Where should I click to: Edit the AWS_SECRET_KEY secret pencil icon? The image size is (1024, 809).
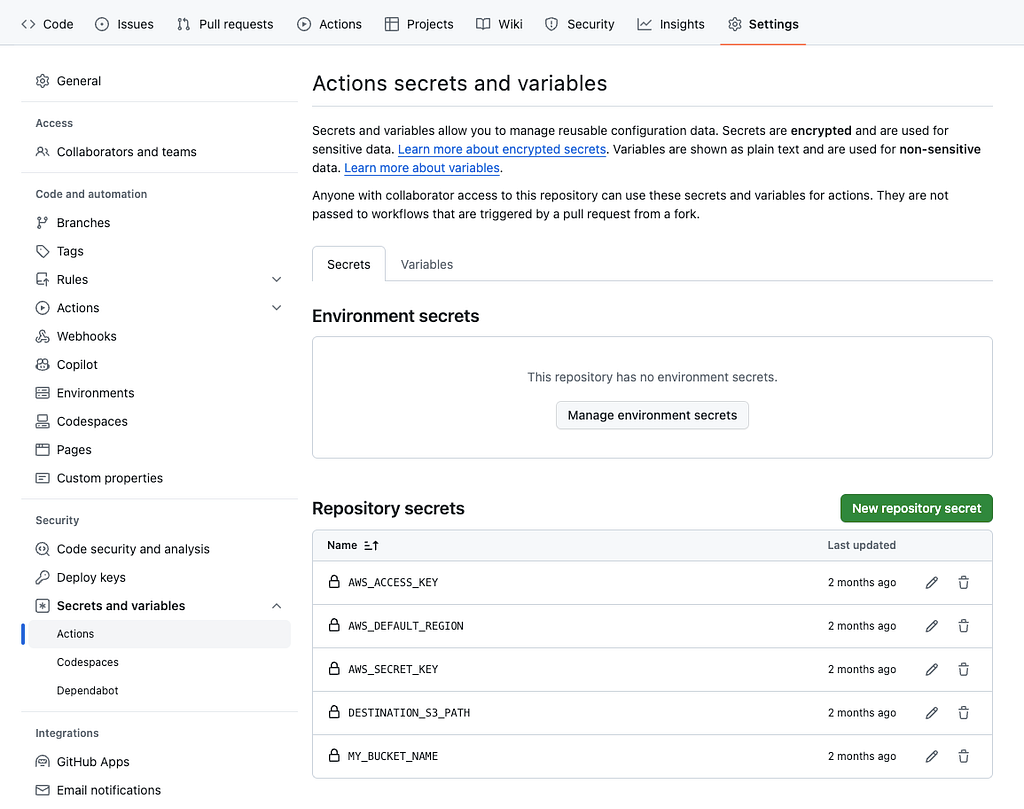coord(931,669)
